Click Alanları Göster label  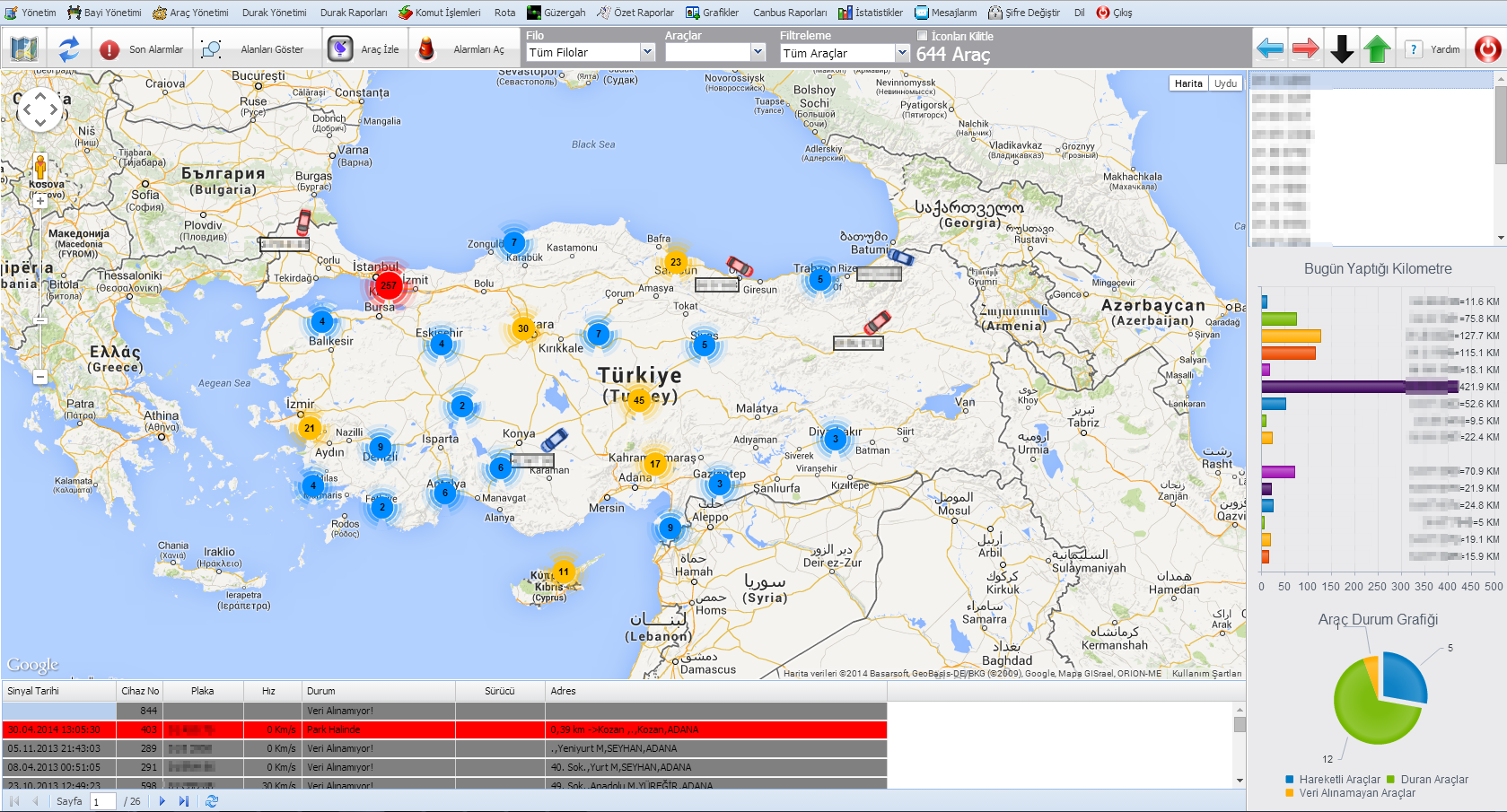(x=272, y=49)
